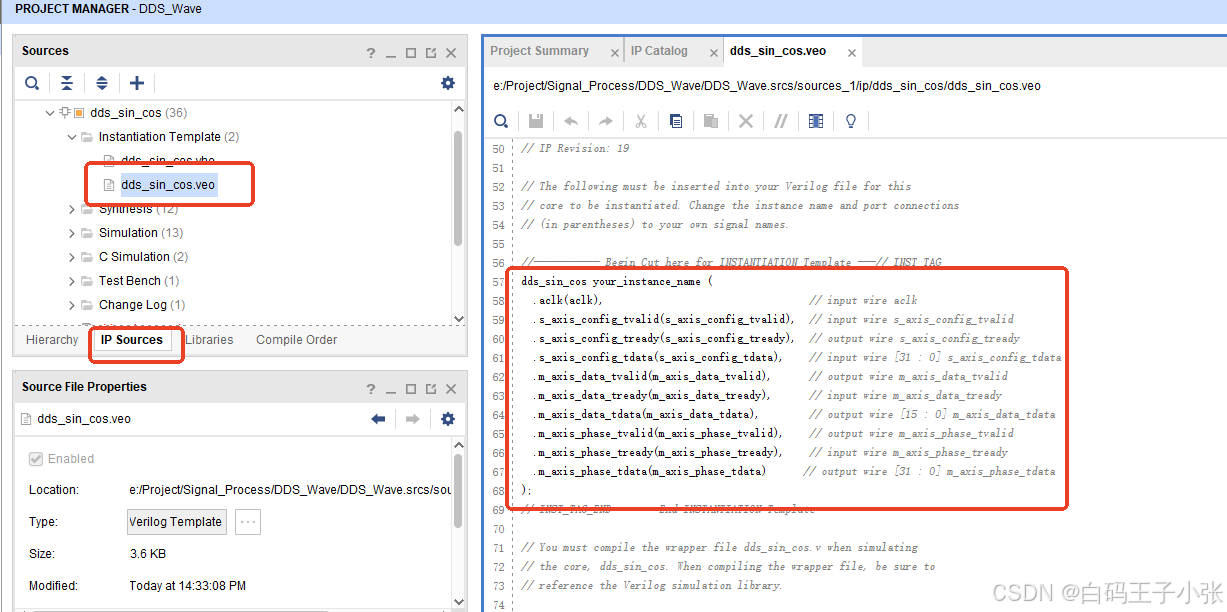This screenshot has width=1227, height=612.
Task: Save the dds_sin_cos.veo file with the disk icon
Action: click(536, 121)
